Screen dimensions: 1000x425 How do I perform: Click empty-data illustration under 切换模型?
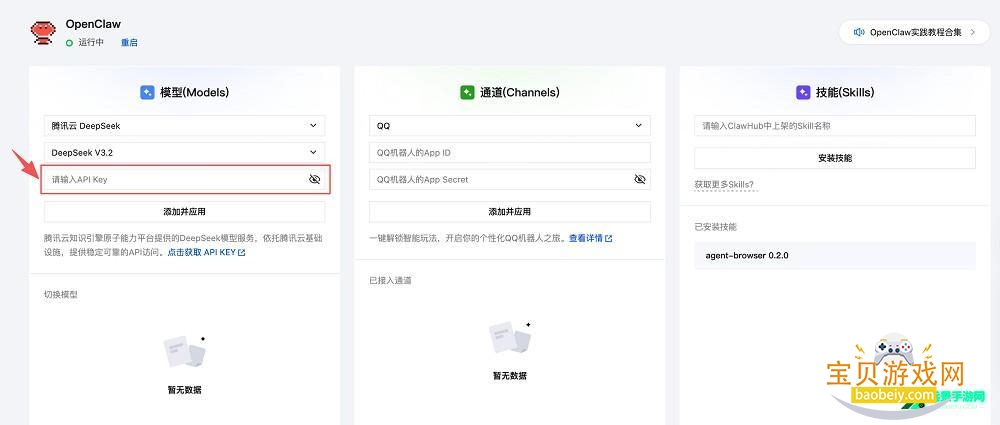pos(185,352)
